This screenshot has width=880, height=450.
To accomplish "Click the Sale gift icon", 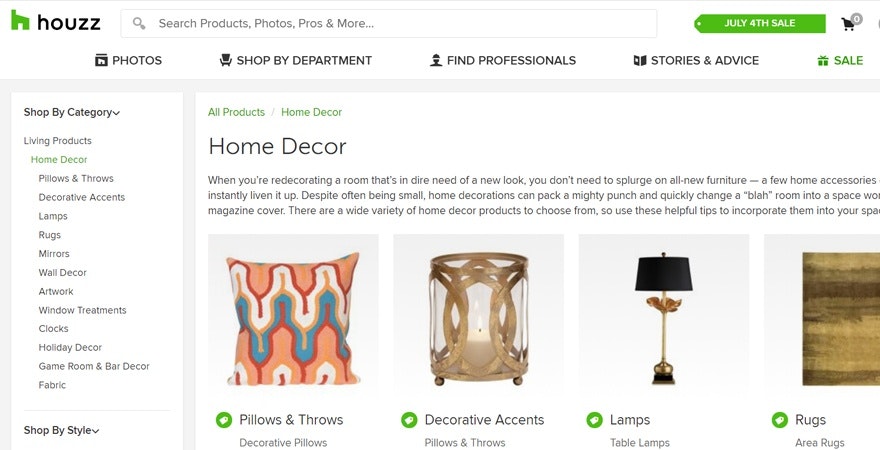I will [823, 61].
